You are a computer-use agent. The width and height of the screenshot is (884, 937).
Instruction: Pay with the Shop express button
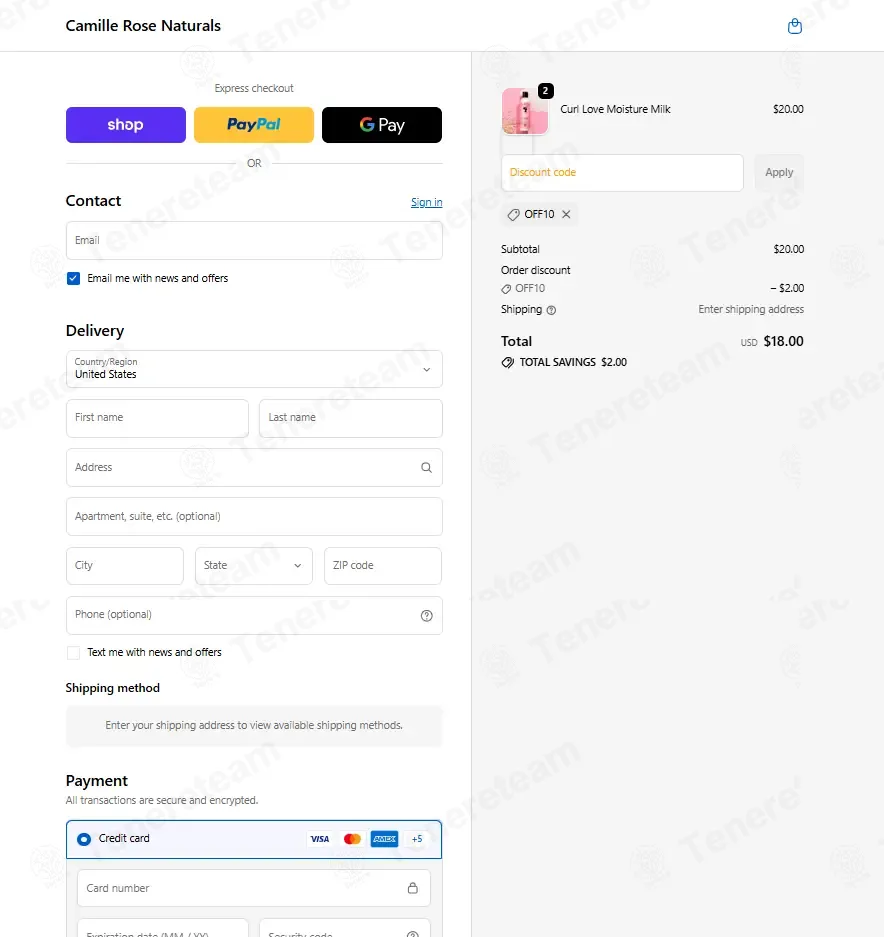coord(126,125)
